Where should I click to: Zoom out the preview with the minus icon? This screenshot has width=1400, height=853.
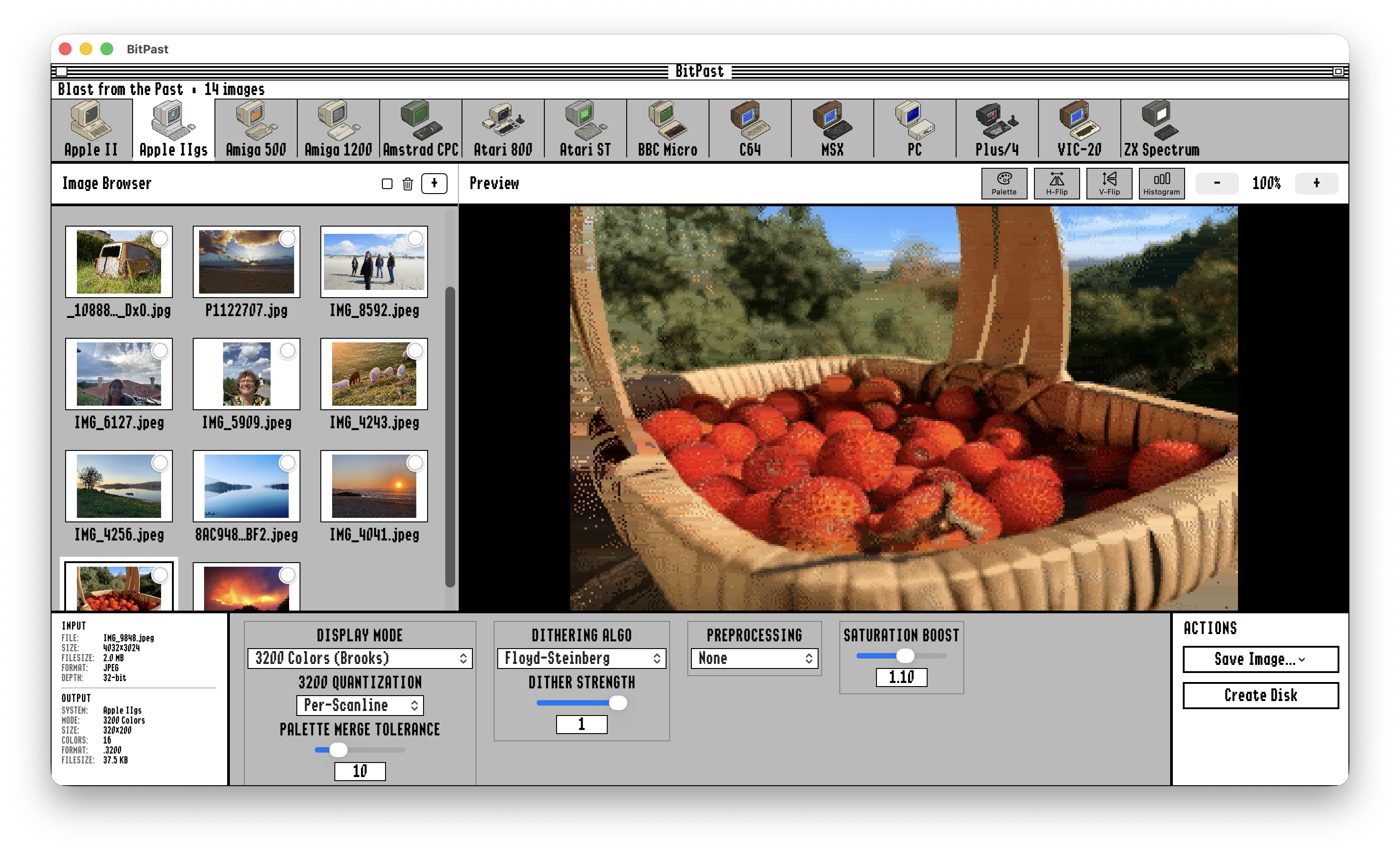point(1216,183)
